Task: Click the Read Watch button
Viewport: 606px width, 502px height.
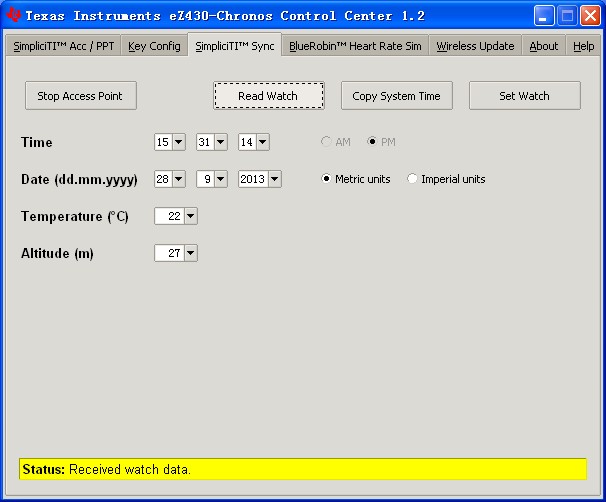Action: [x=269, y=95]
